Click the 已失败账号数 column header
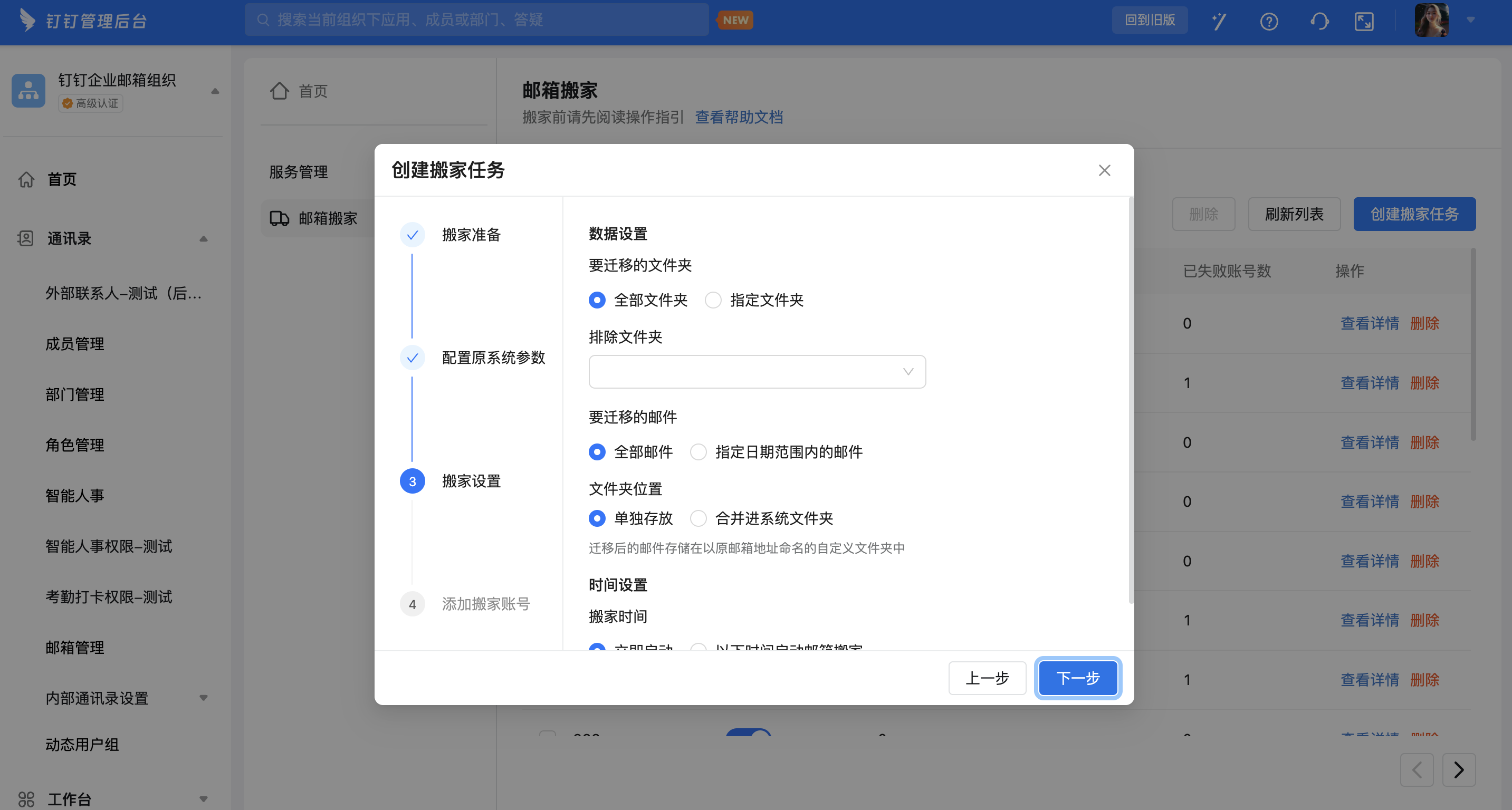This screenshot has width=1512, height=810. (1227, 271)
